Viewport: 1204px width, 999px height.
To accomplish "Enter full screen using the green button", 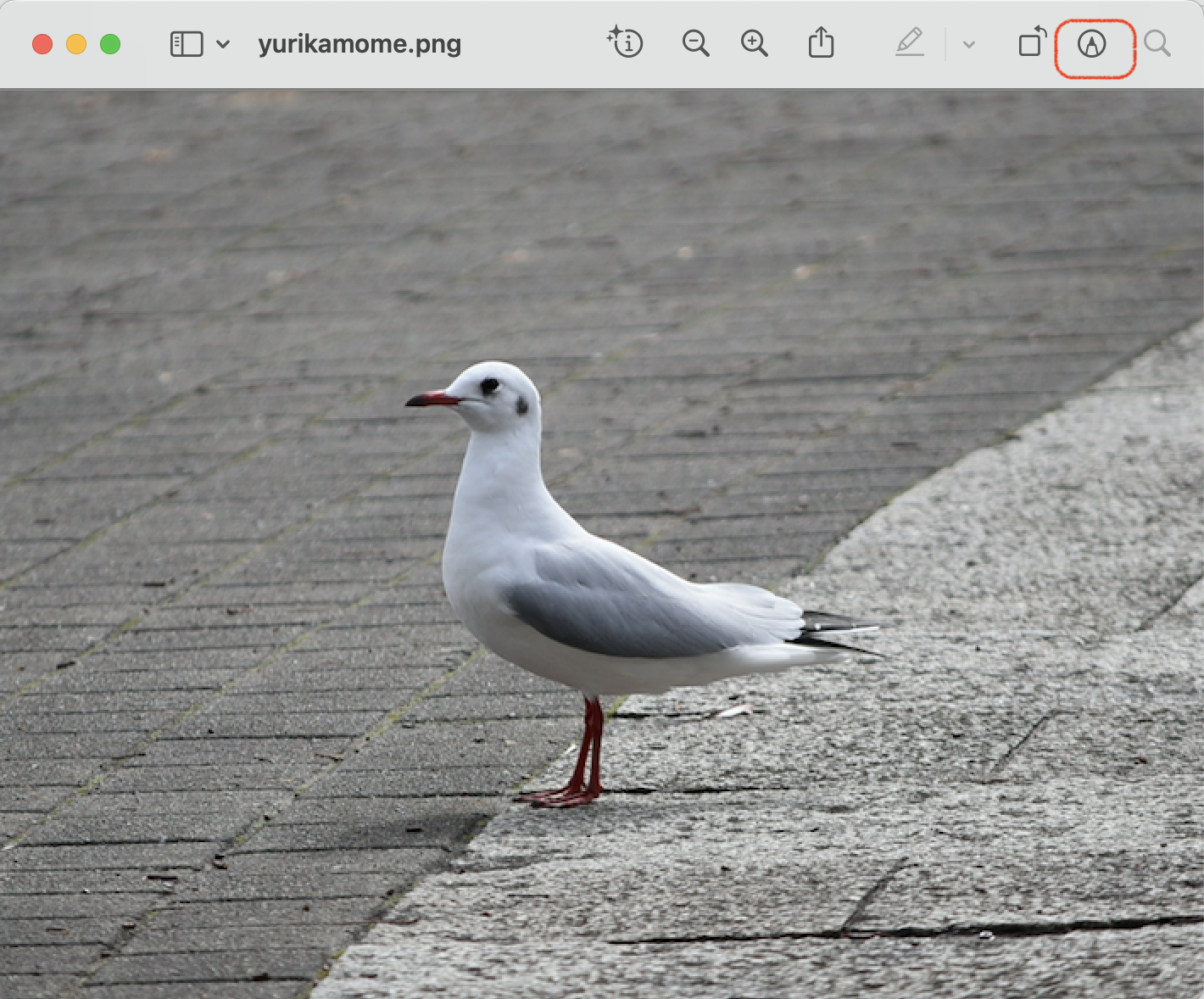I will pyautogui.click(x=110, y=44).
